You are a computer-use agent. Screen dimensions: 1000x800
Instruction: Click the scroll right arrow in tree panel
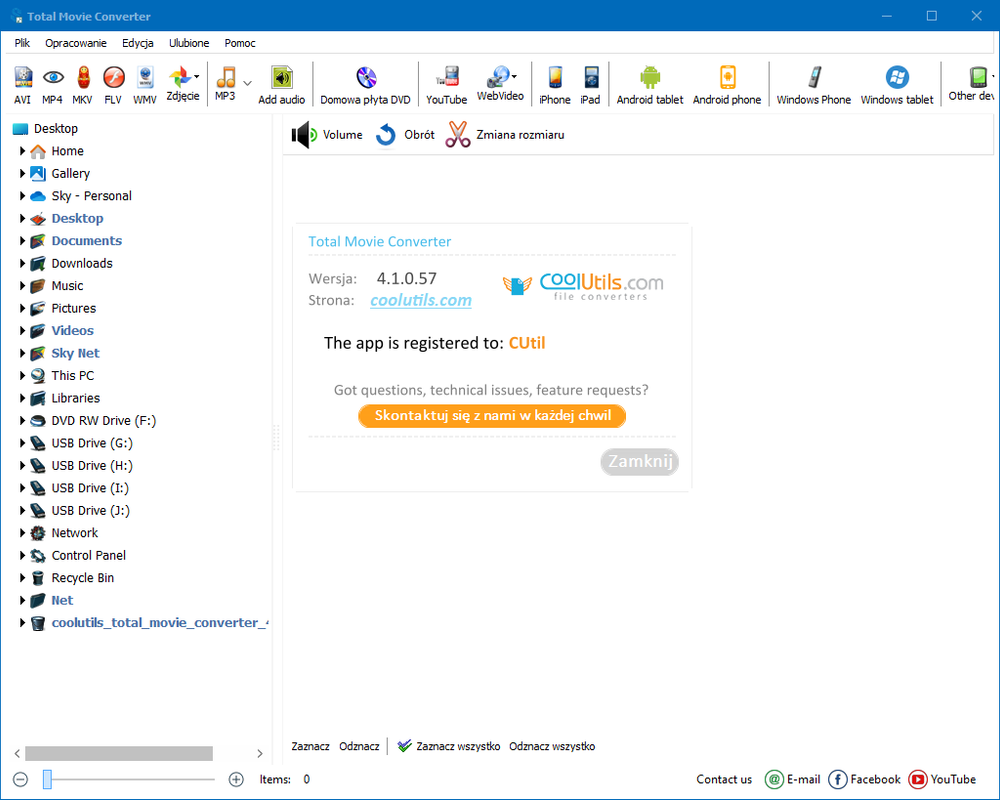(x=260, y=753)
